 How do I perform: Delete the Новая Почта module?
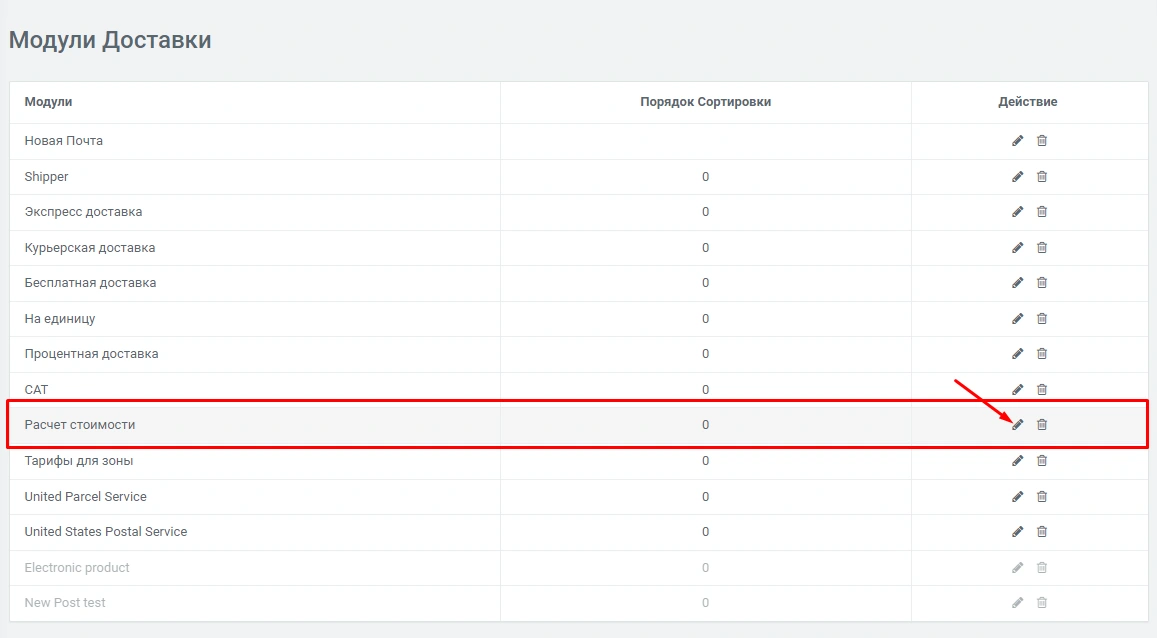(1041, 141)
